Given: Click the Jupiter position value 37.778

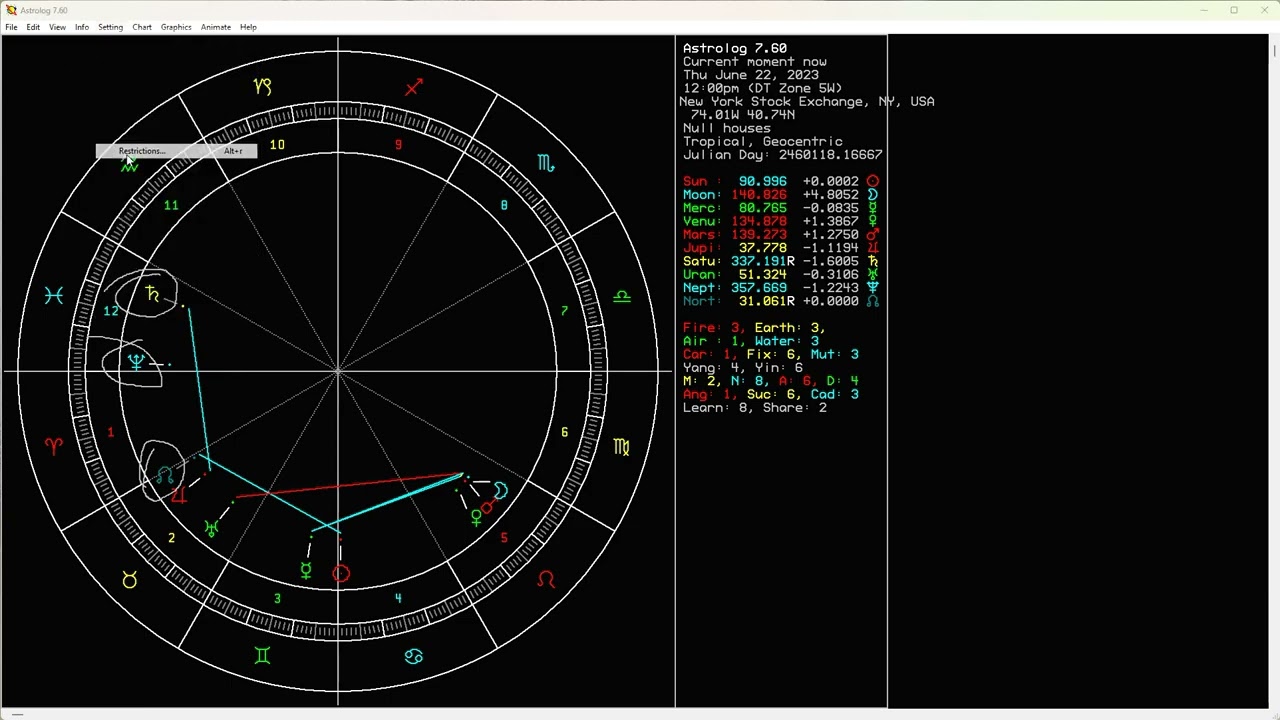Looking at the screenshot, I should click(x=763, y=248).
